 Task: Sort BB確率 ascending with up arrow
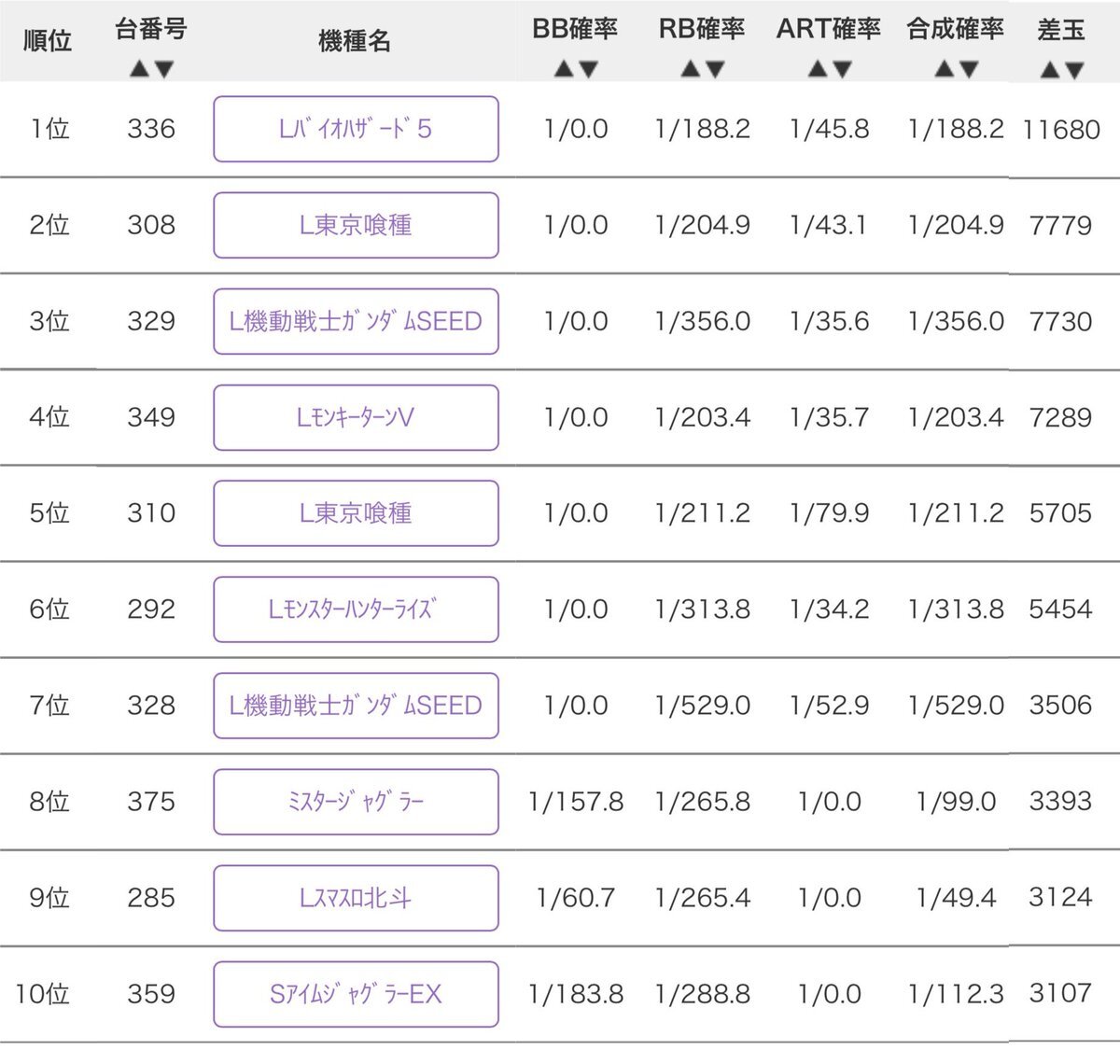(x=564, y=69)
